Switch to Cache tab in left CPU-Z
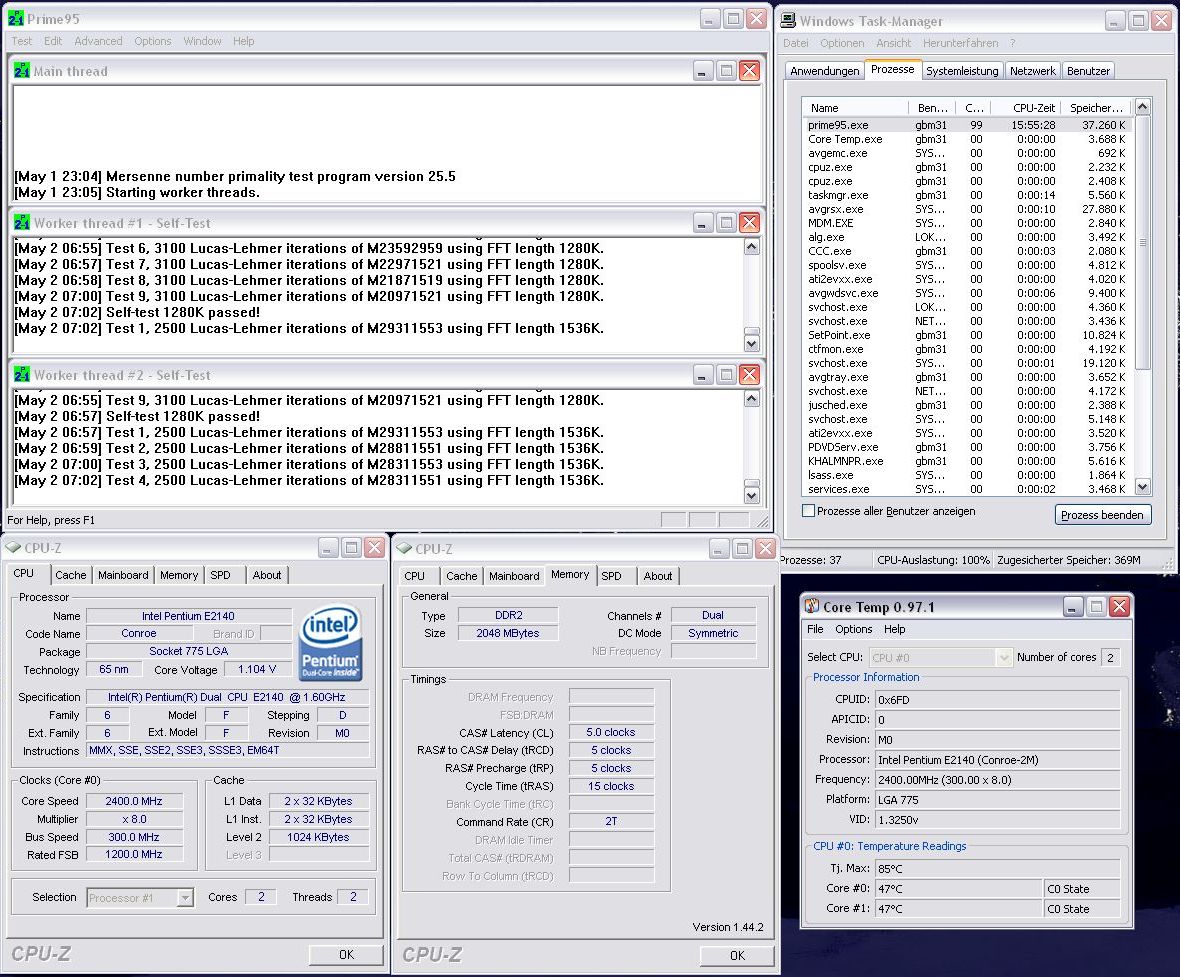This screenshot has width=1180, height=977. tap(71, 575)
